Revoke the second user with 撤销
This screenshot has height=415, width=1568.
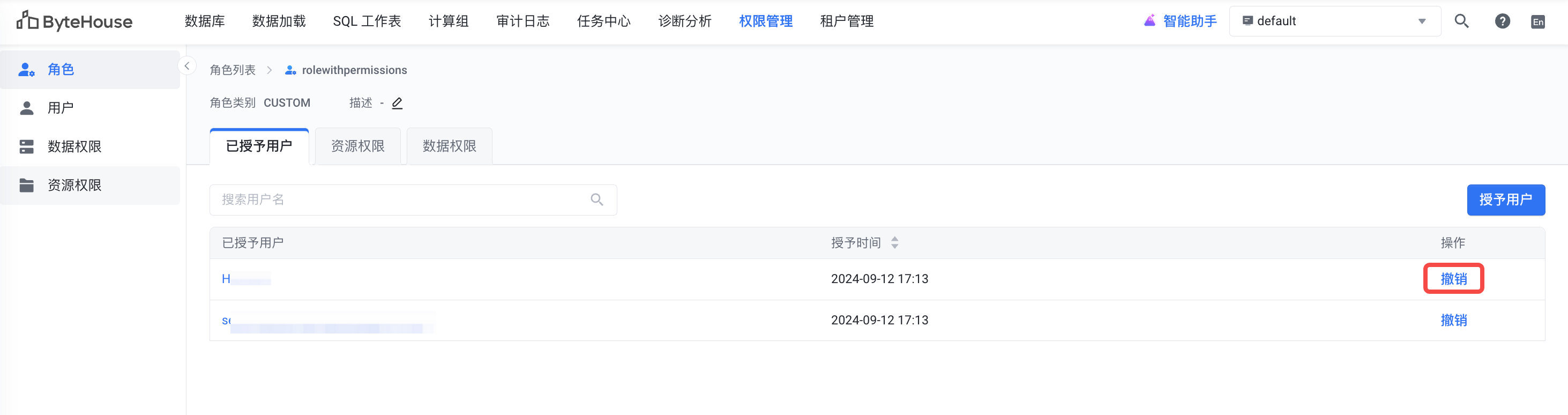coord(1453,321)
